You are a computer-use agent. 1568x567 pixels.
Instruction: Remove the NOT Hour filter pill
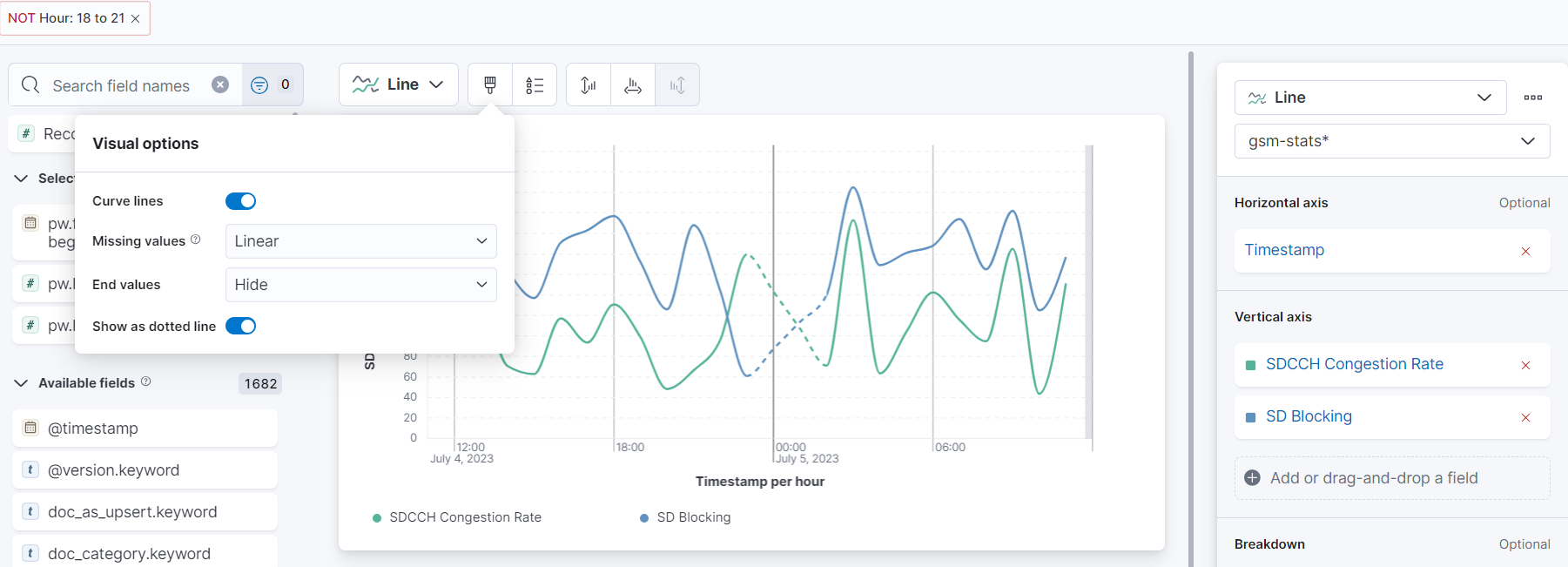[136, 18]
